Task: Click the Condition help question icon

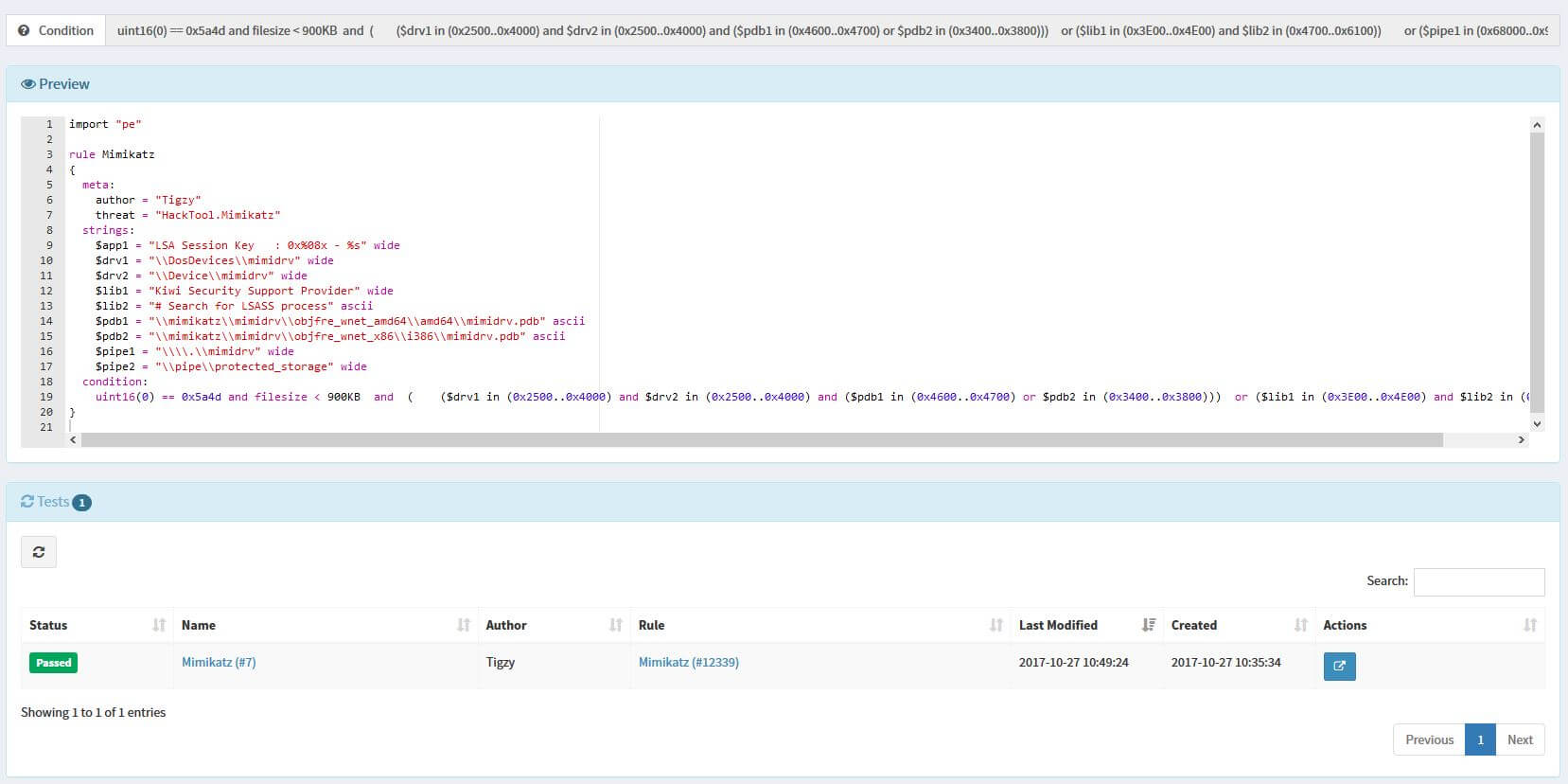Action: pos(25,30)
